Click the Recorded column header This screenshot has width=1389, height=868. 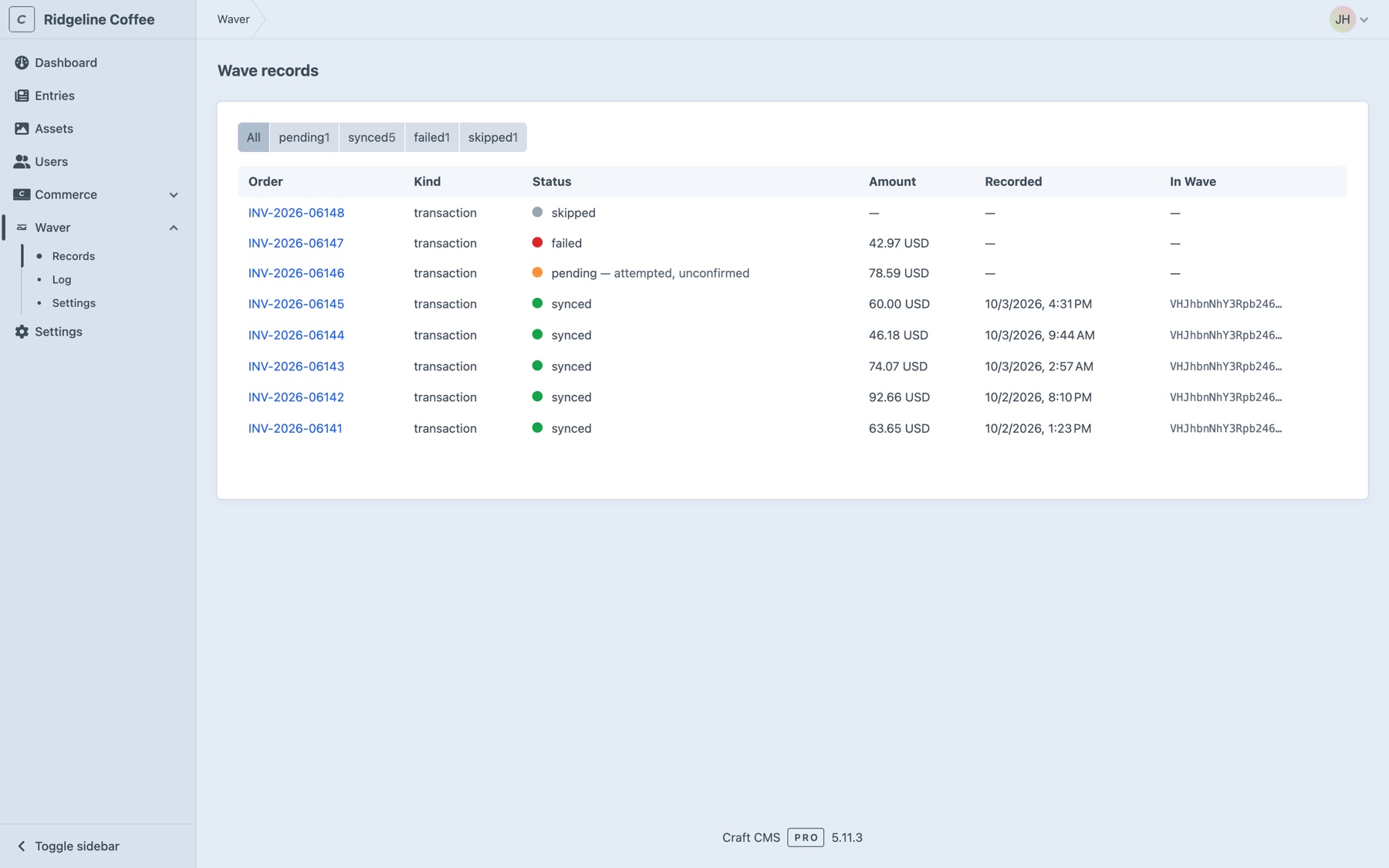(x=1013, y=182)
